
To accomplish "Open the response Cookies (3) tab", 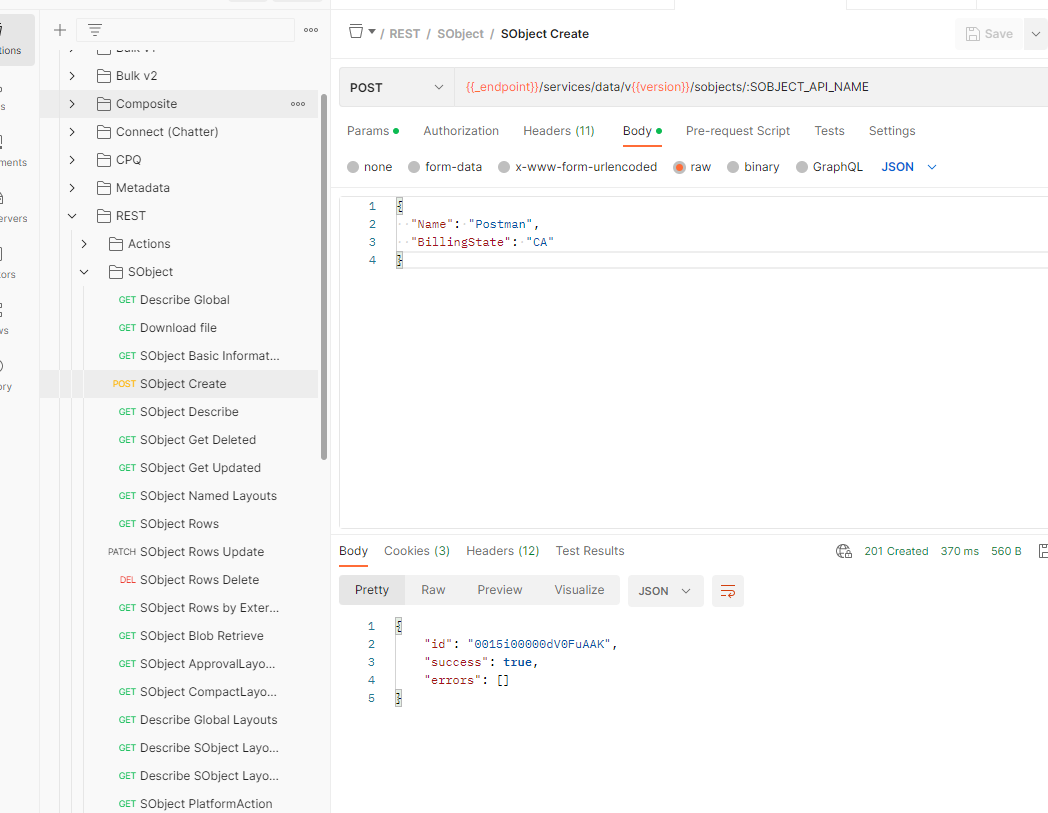I will [x=416, y=551].
